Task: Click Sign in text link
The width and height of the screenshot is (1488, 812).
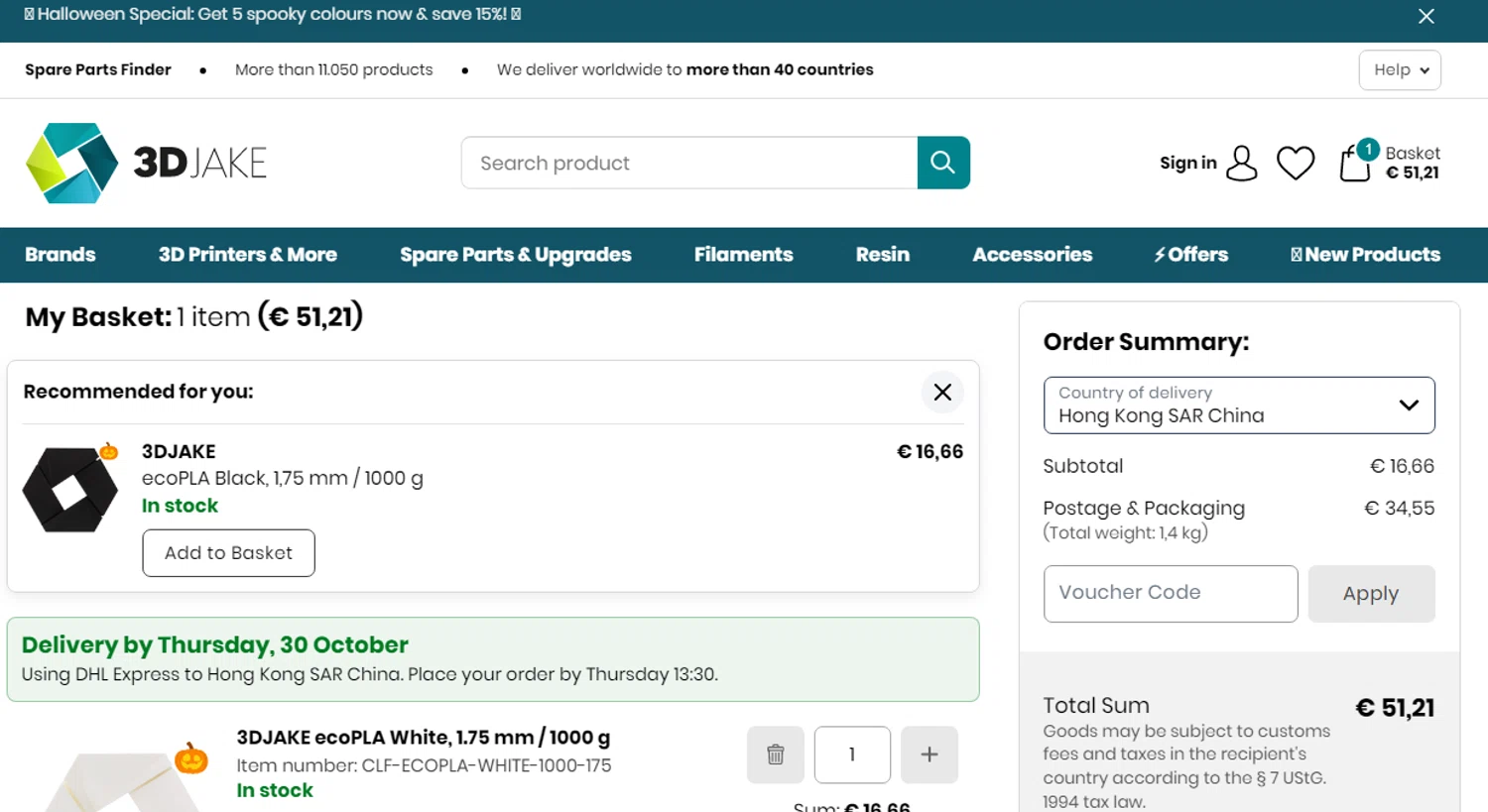Action: pyautogui.click(x=1188, y=163)
